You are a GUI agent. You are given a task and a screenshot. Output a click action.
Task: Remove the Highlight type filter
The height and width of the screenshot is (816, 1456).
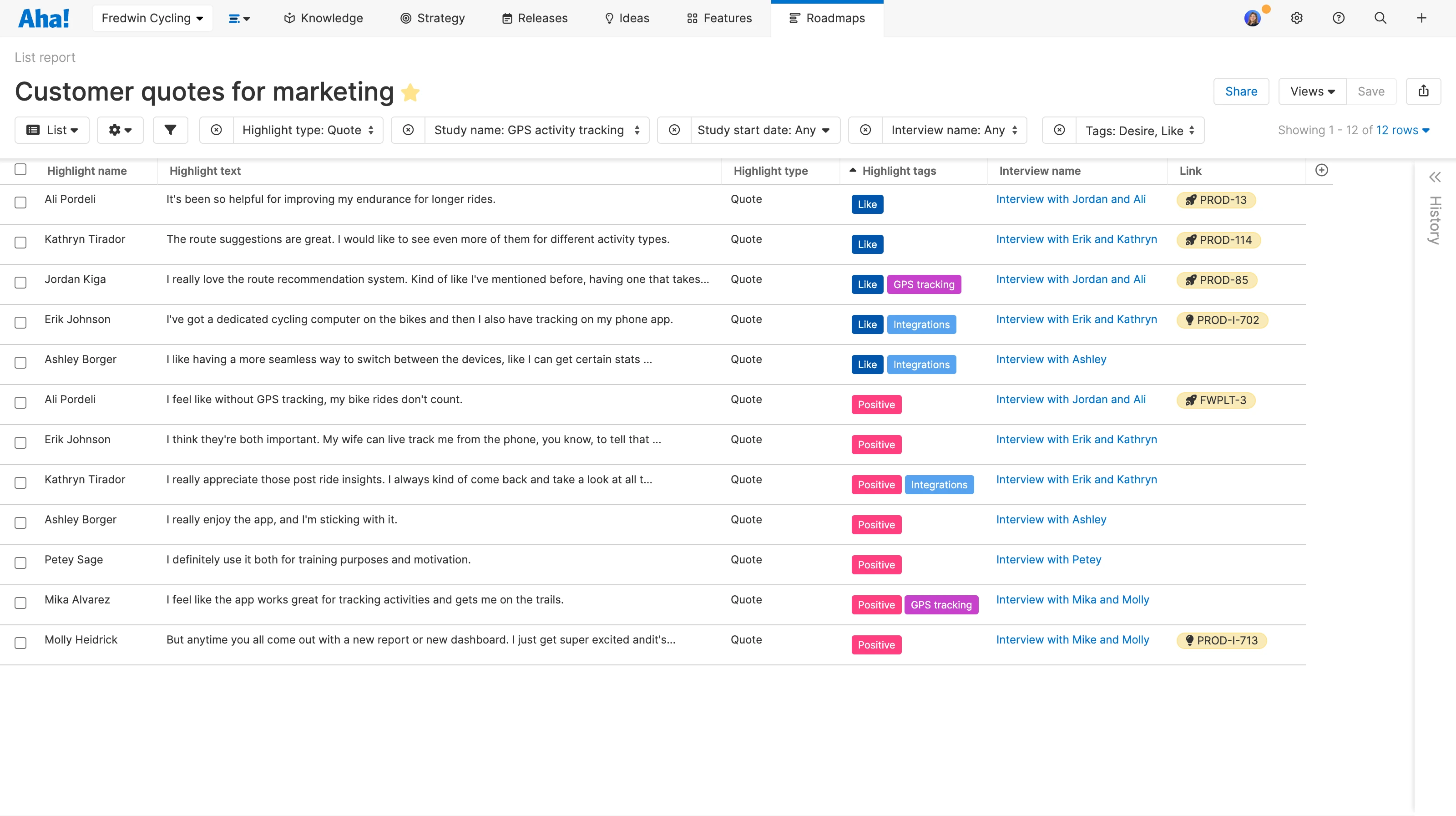pyautogui.click(x=217, y=130)
